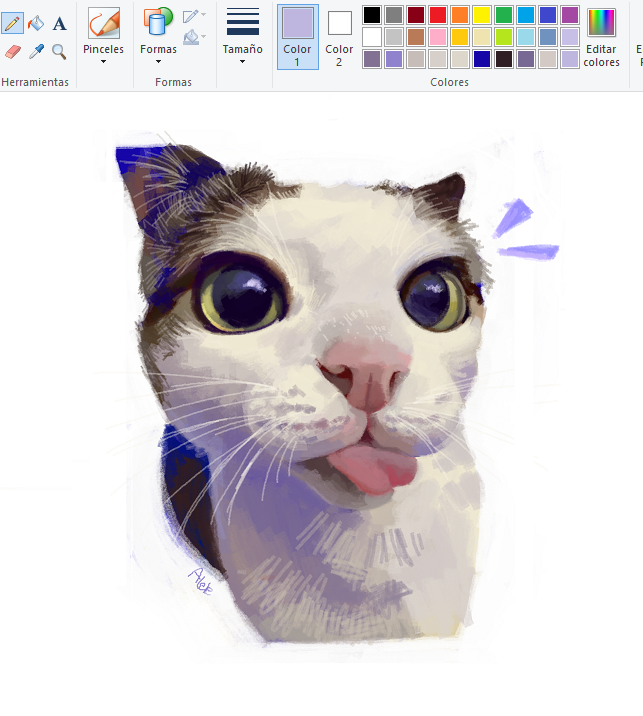Pick the yellow color swatch
The image size is (643, 716).
[482, 15]
